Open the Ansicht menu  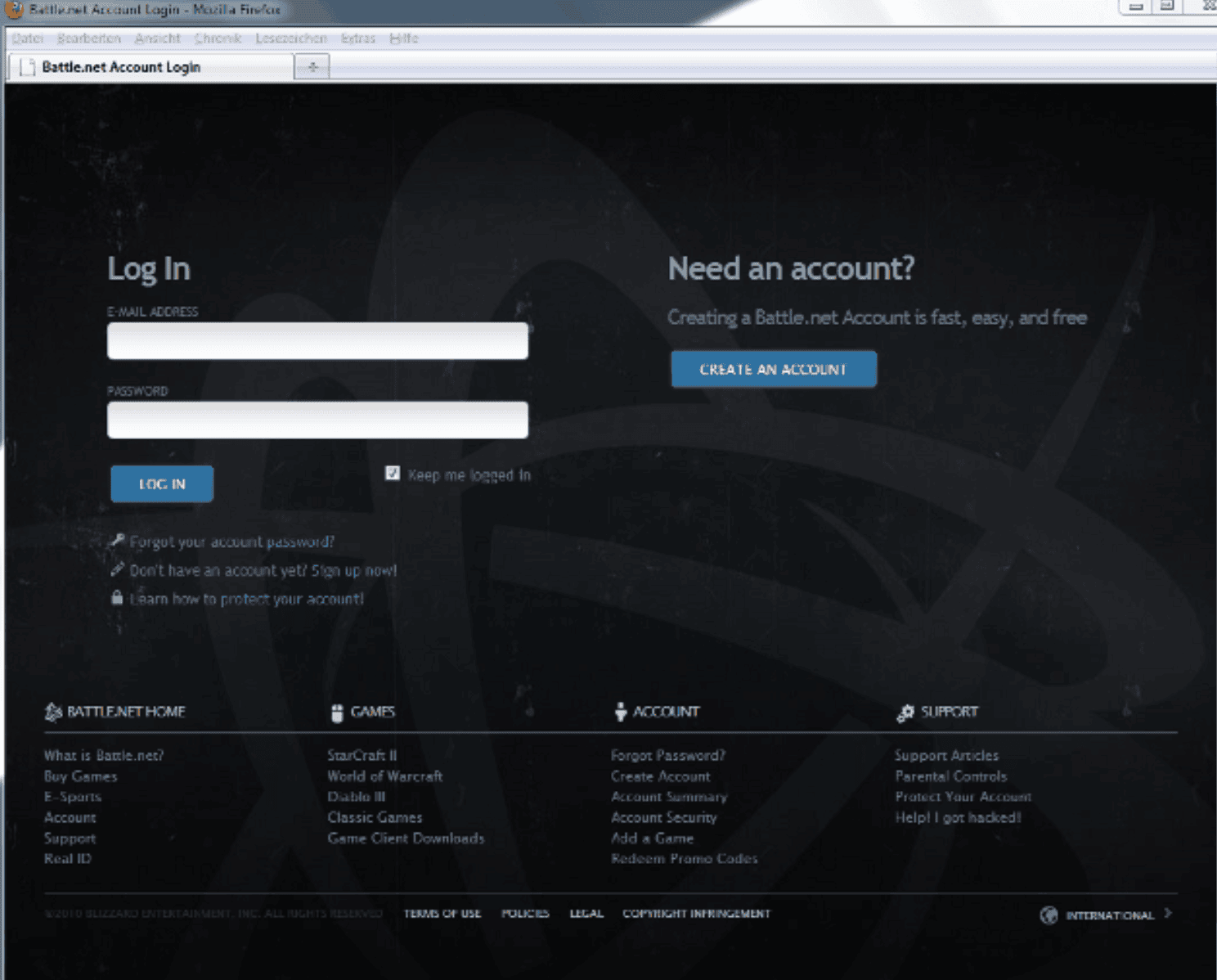tap(158, 38)
